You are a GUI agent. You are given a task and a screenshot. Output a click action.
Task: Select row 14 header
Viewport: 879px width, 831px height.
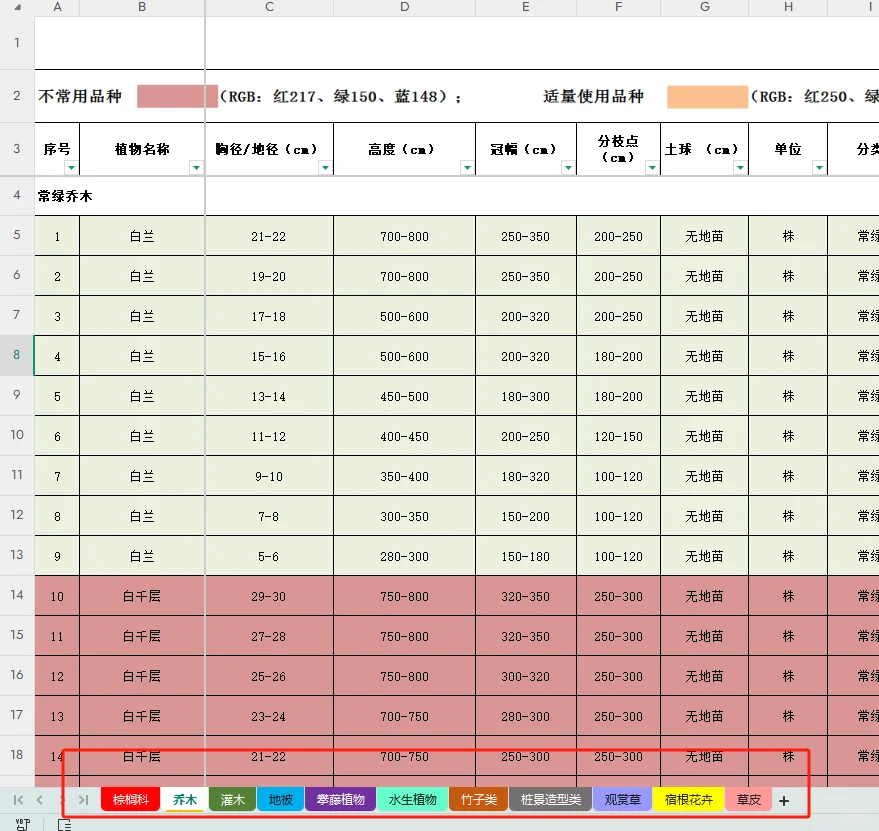pyautogui.click(x=17, y=595)
